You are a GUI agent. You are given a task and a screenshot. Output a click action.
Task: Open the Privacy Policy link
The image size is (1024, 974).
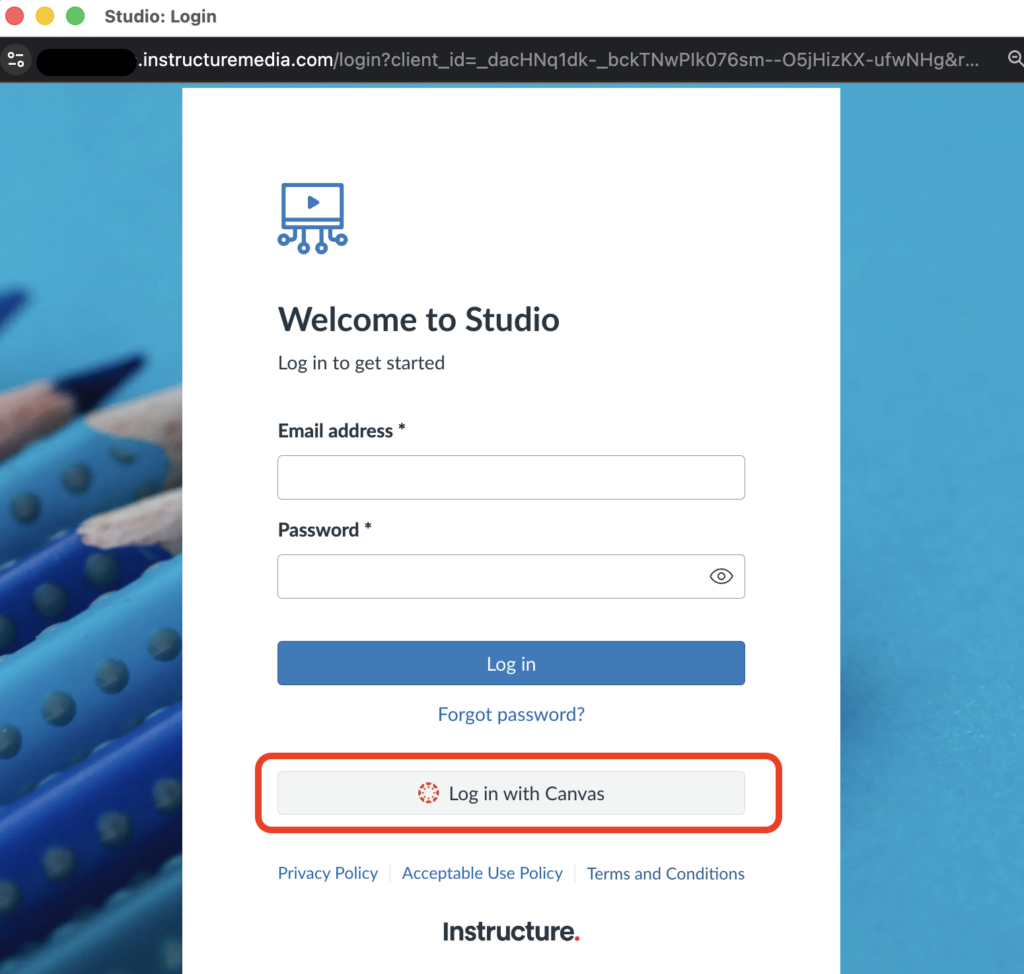pos(327,872)
